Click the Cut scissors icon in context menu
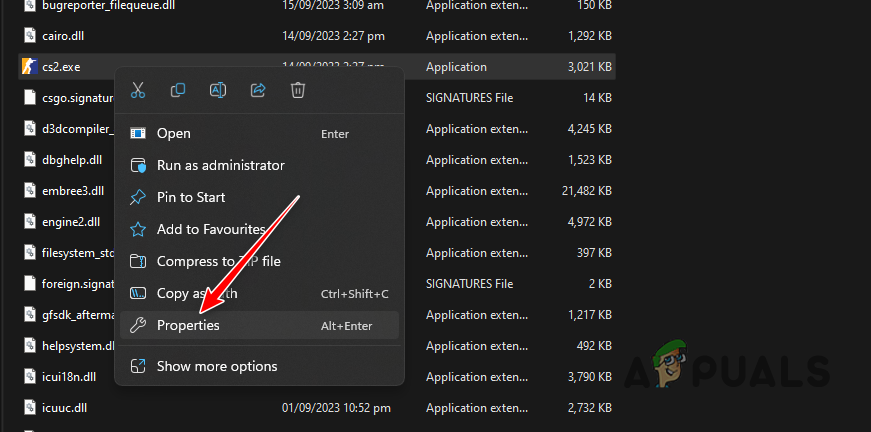This screenshot has width=871, height=432. (138, 90)
